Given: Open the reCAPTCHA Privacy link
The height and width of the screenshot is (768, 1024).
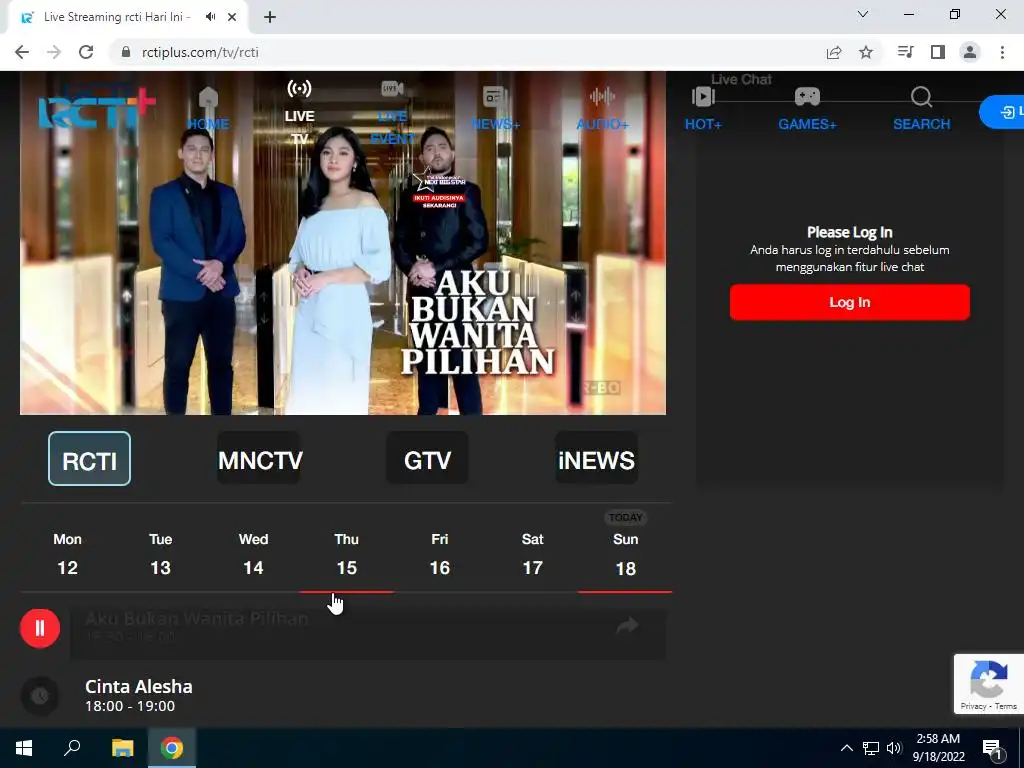Looking at the screenshot, I should 972,706.
